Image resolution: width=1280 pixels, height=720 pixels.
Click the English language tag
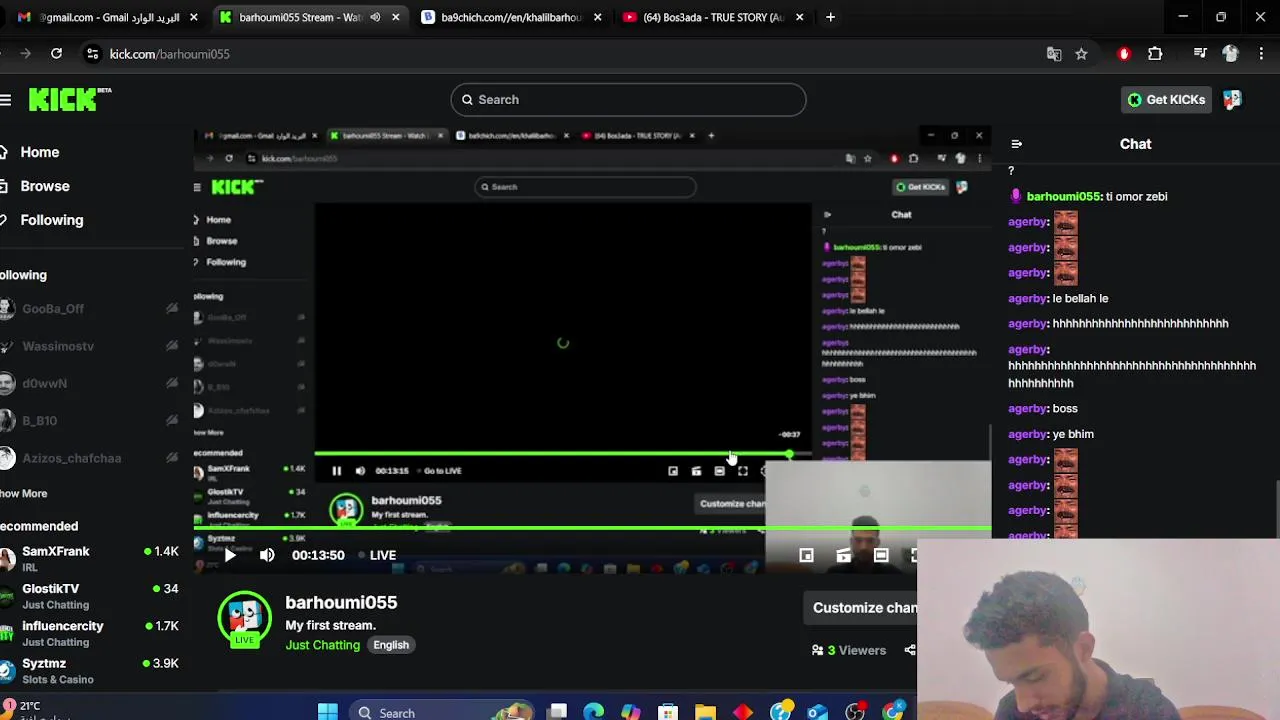tap(391, 645)
